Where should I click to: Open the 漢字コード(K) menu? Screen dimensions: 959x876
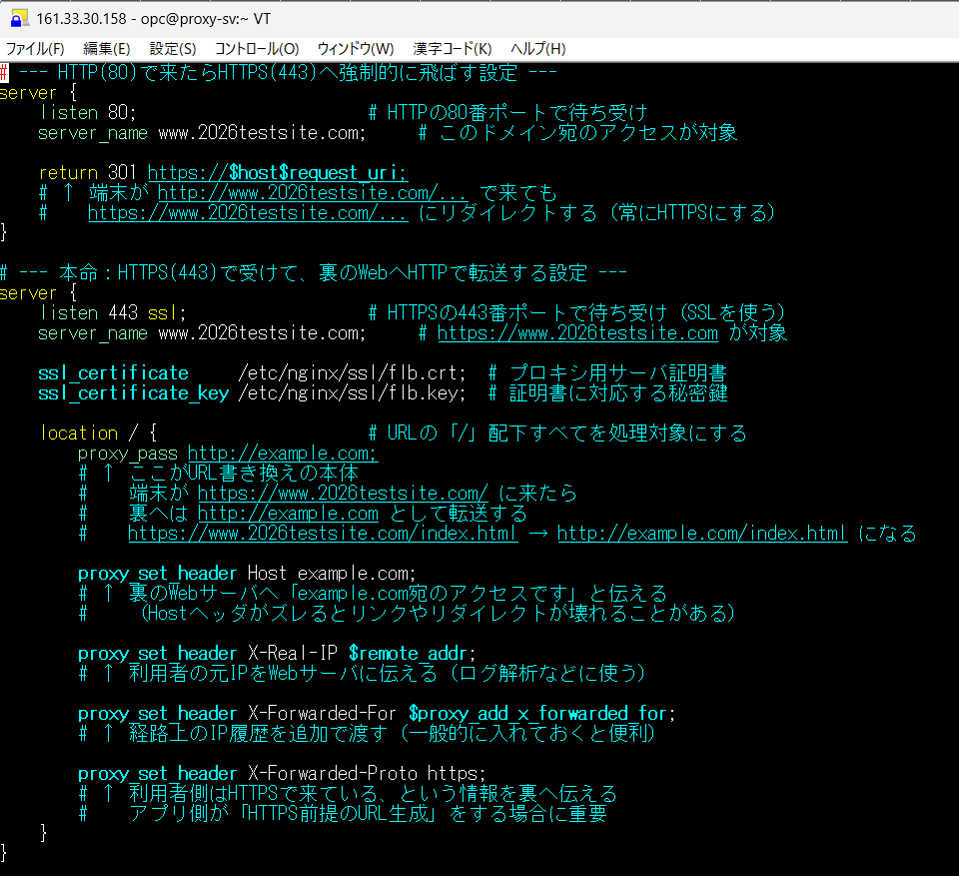(452, 49)
